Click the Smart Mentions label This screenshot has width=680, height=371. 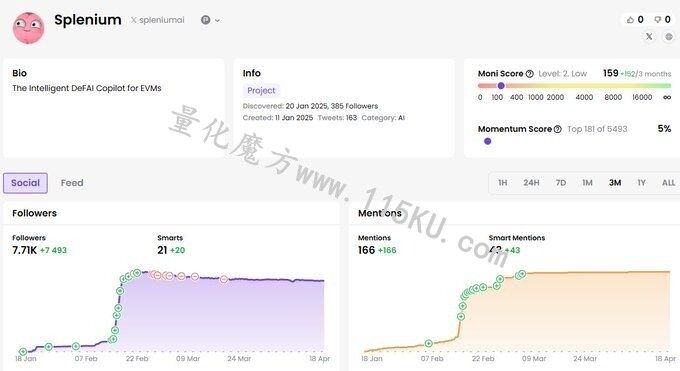pyautogui.click(x=517, y=238)
